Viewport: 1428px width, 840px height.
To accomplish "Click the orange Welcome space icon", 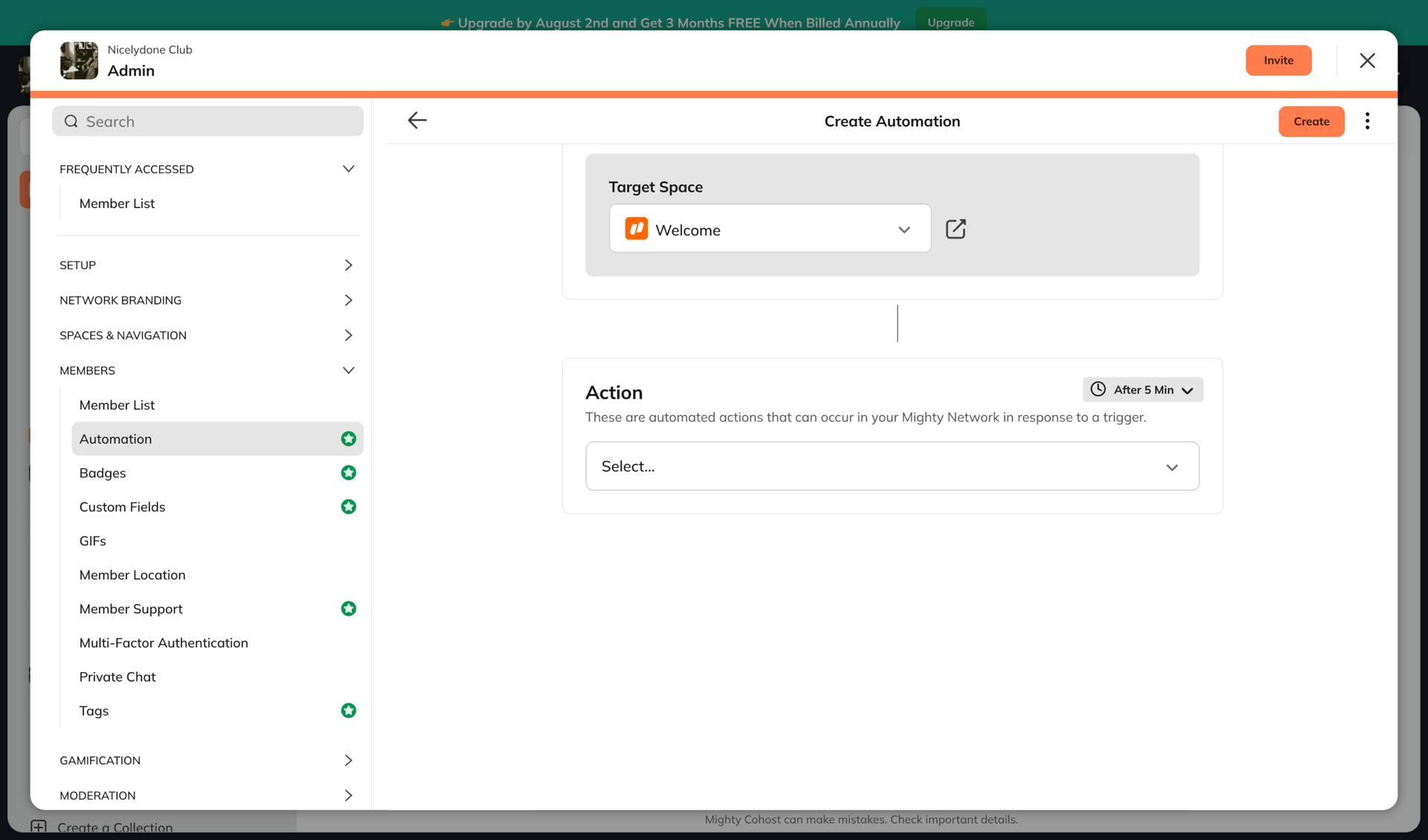I will [637, 229].
